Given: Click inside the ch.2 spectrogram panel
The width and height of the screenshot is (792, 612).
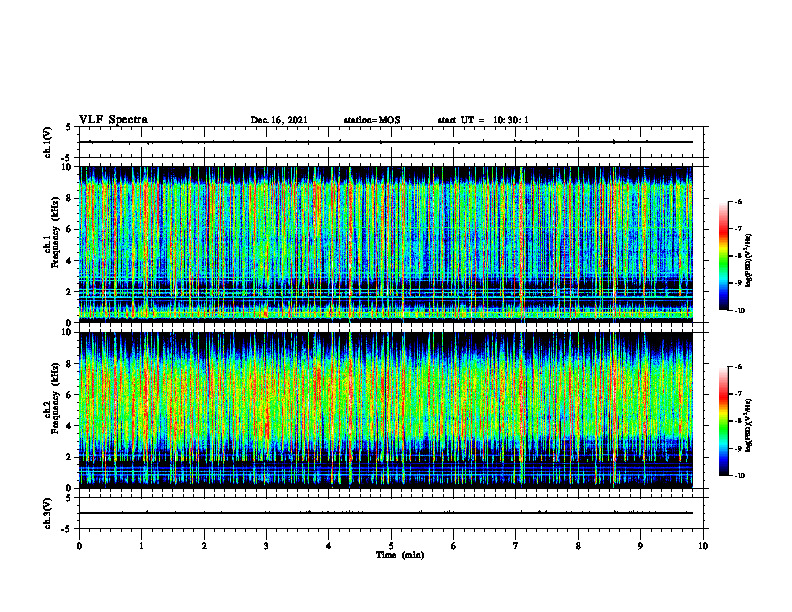Looking at the screenshot, I should (386, 410).
